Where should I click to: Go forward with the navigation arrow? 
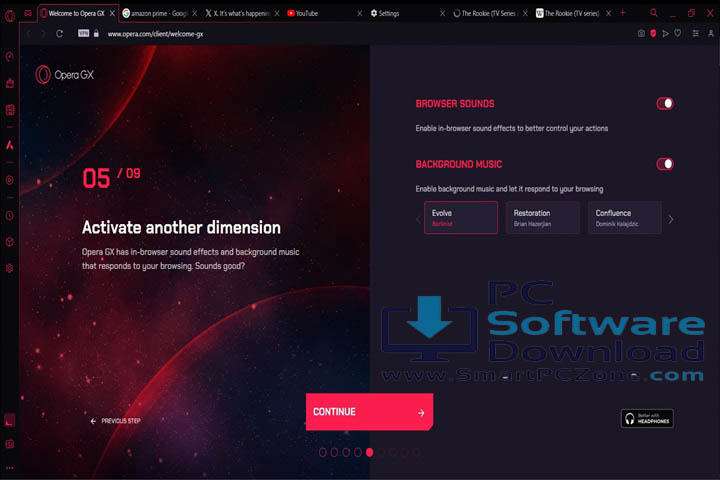(43, 34)
